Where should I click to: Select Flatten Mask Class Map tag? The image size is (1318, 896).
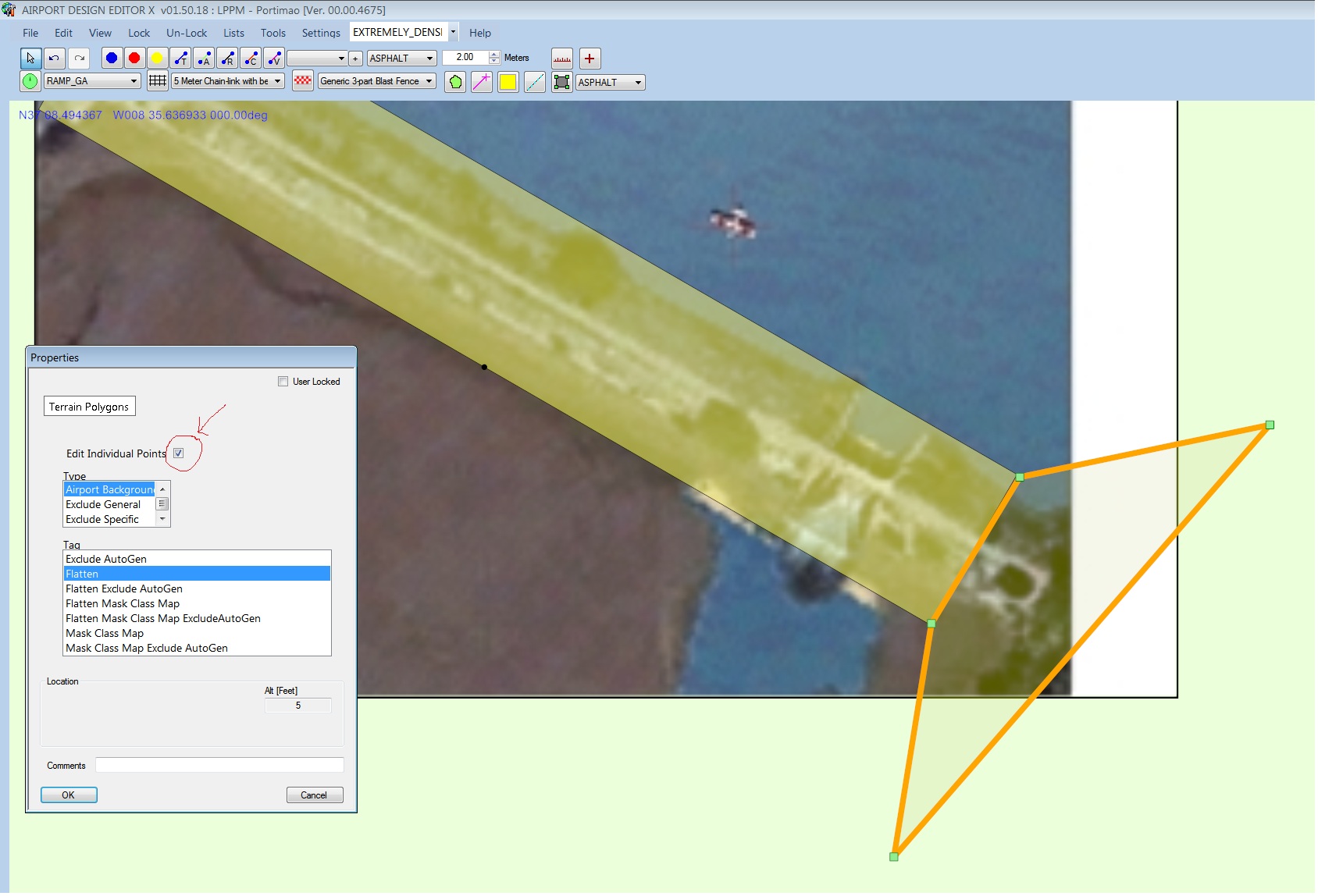(x=123, y=604)
